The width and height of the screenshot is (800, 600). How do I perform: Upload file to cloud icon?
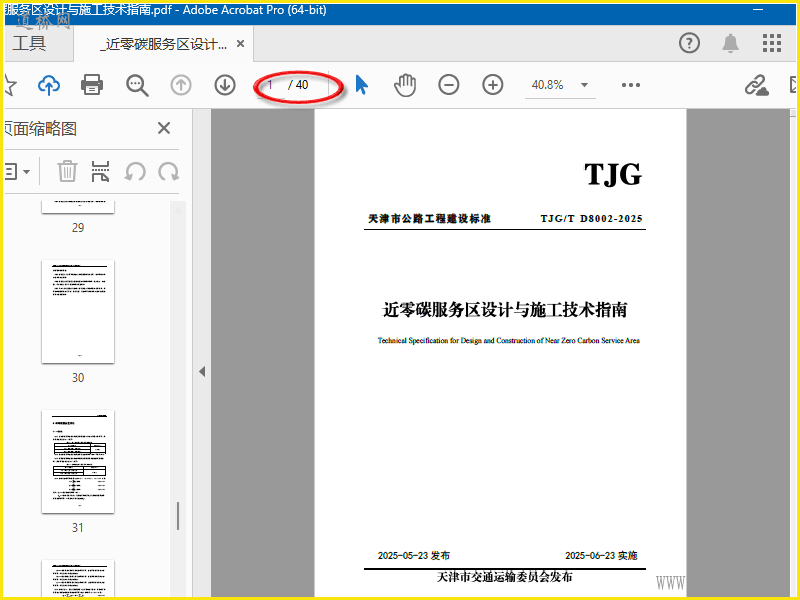click(49, 85)
